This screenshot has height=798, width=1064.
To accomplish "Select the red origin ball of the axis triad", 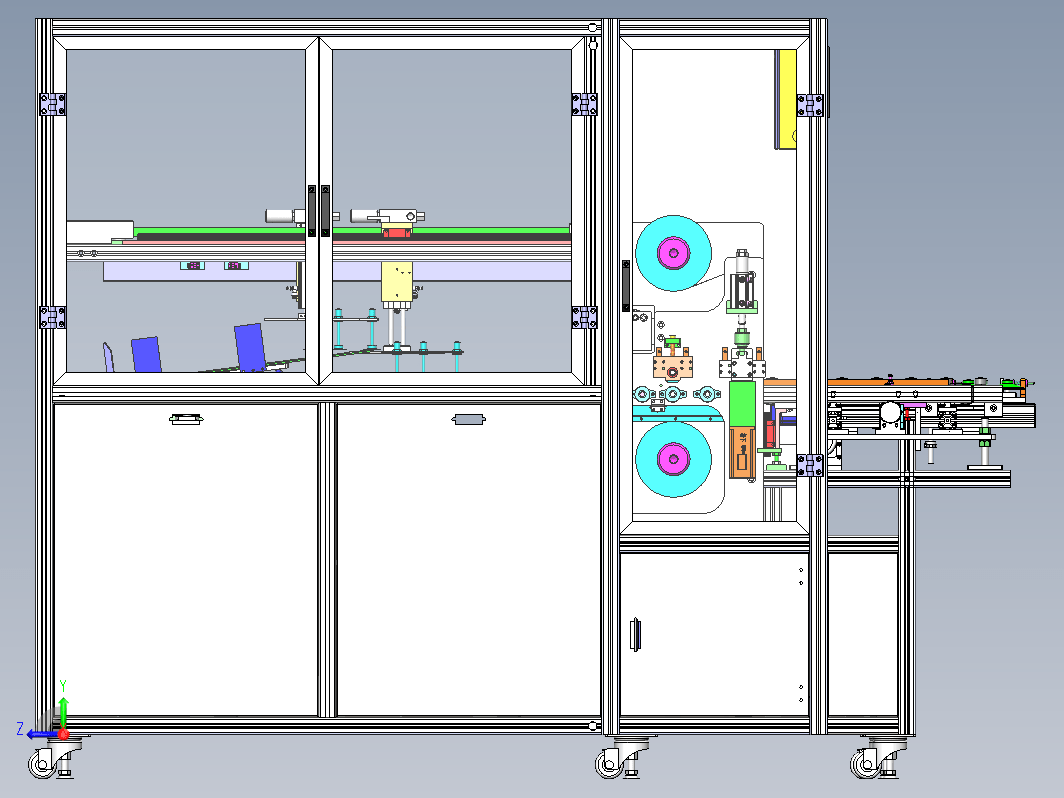I will (x=63, y=734).
